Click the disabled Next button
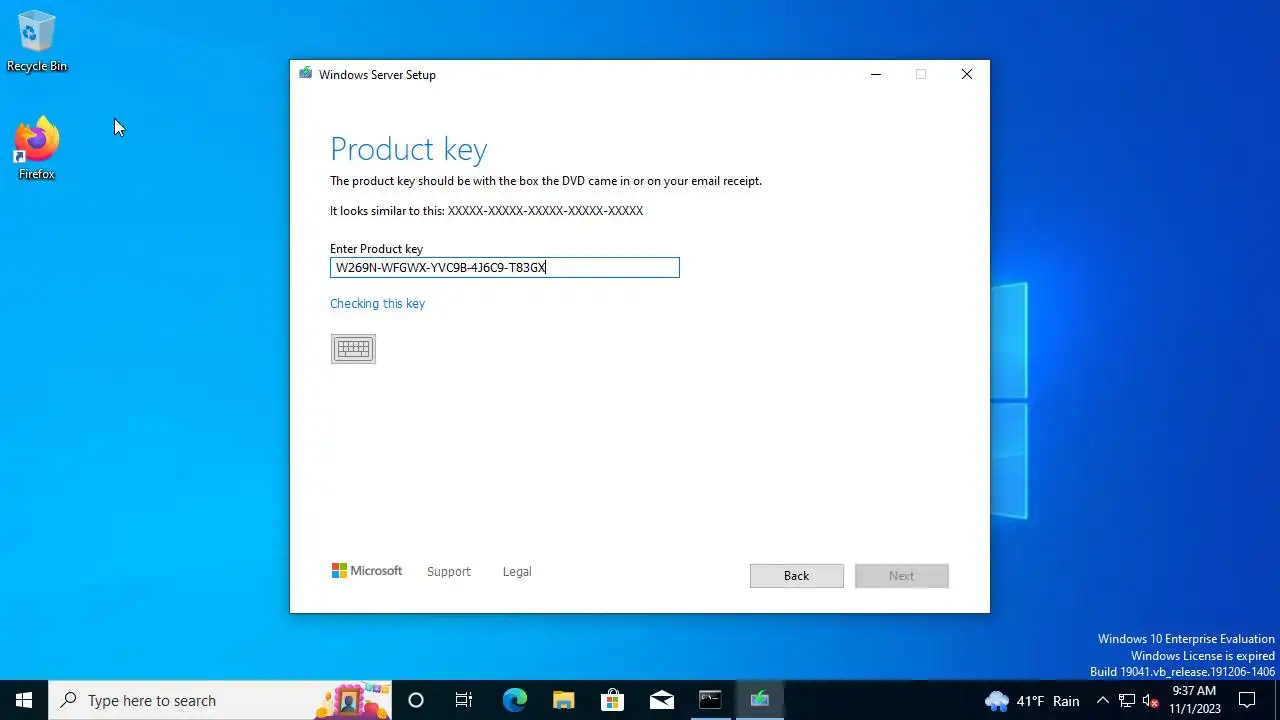 click(x=902, y=576)
